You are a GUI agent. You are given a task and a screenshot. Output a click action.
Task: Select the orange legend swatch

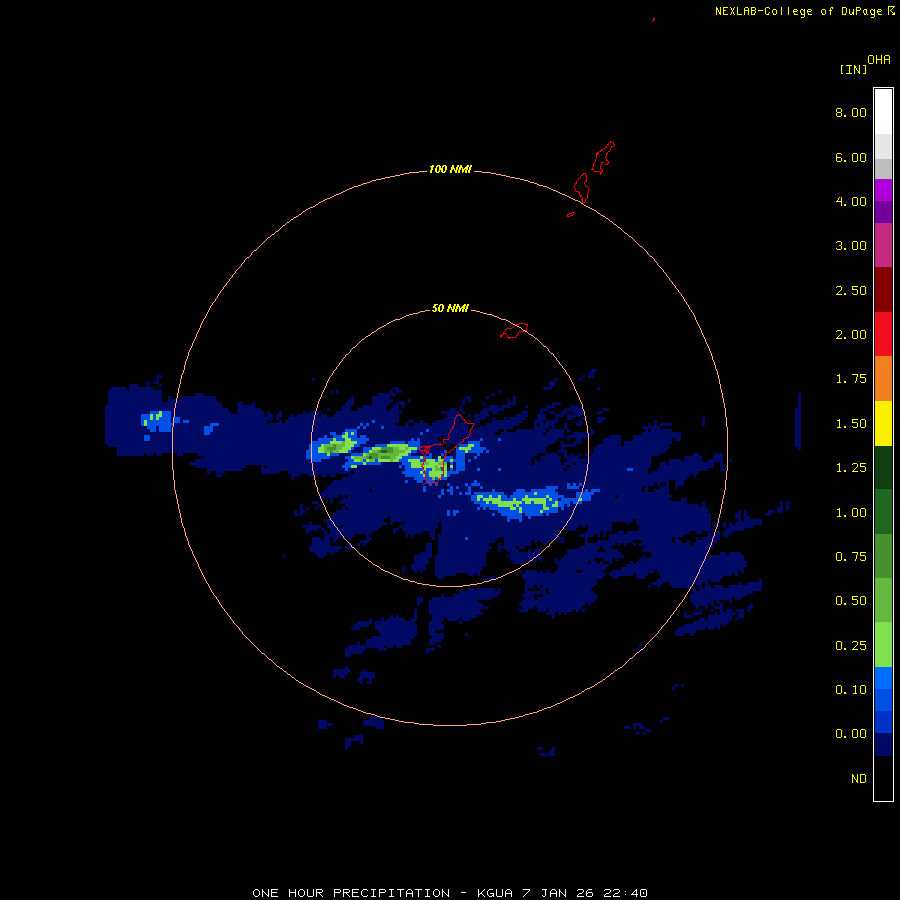point(883,379)
